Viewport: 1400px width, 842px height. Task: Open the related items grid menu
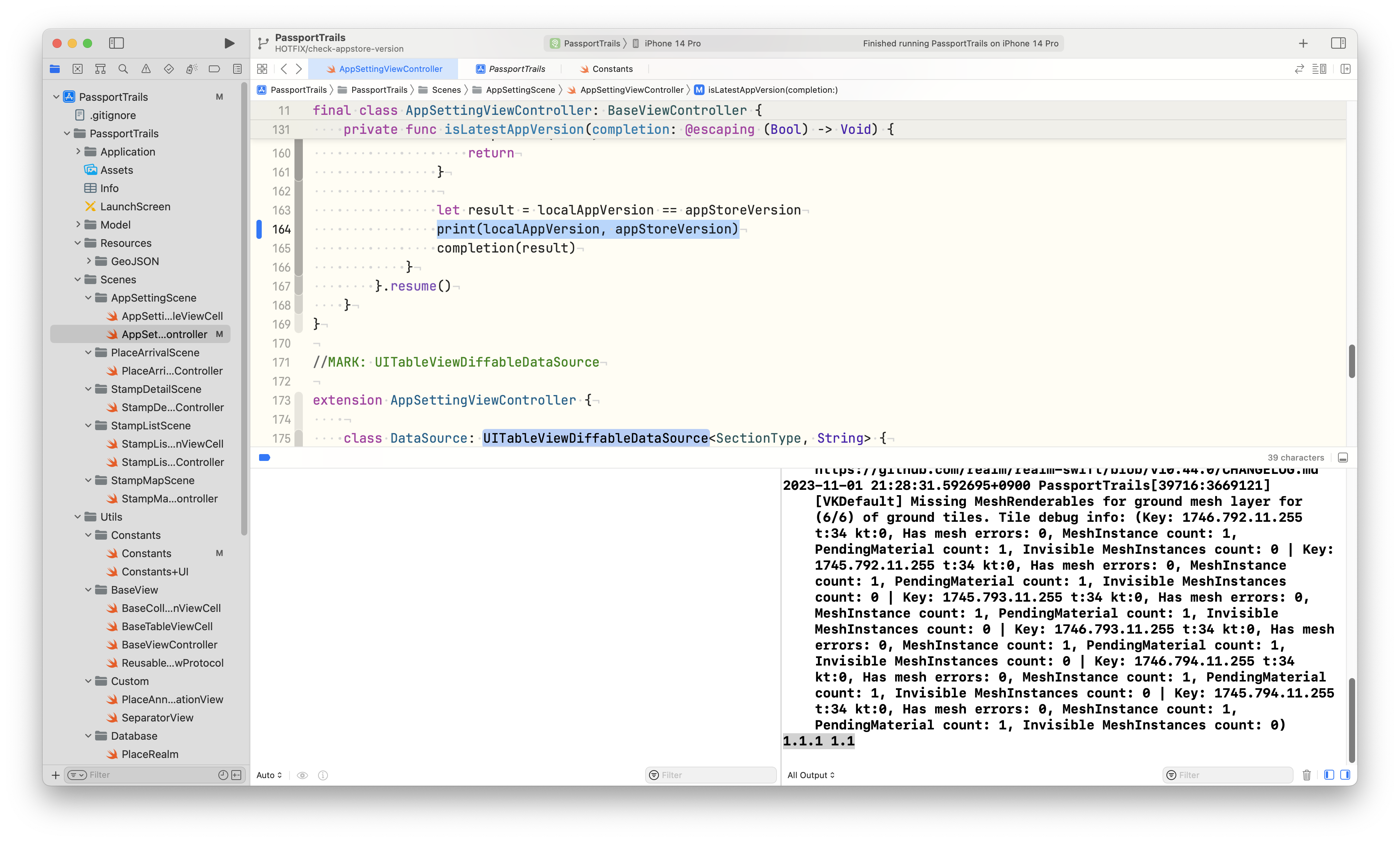(262, 69)
